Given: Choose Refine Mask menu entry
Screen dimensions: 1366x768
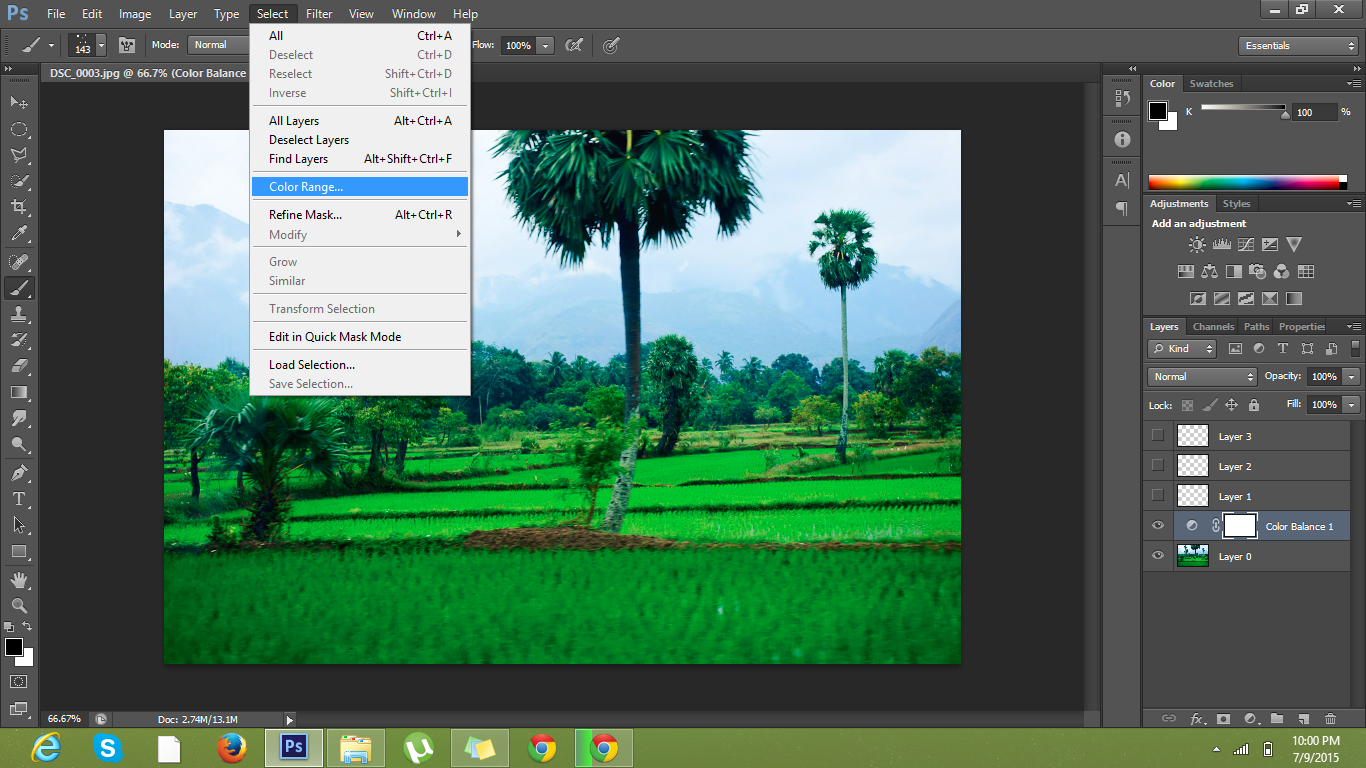Looking at the screenshot, I should coord(359,215).
